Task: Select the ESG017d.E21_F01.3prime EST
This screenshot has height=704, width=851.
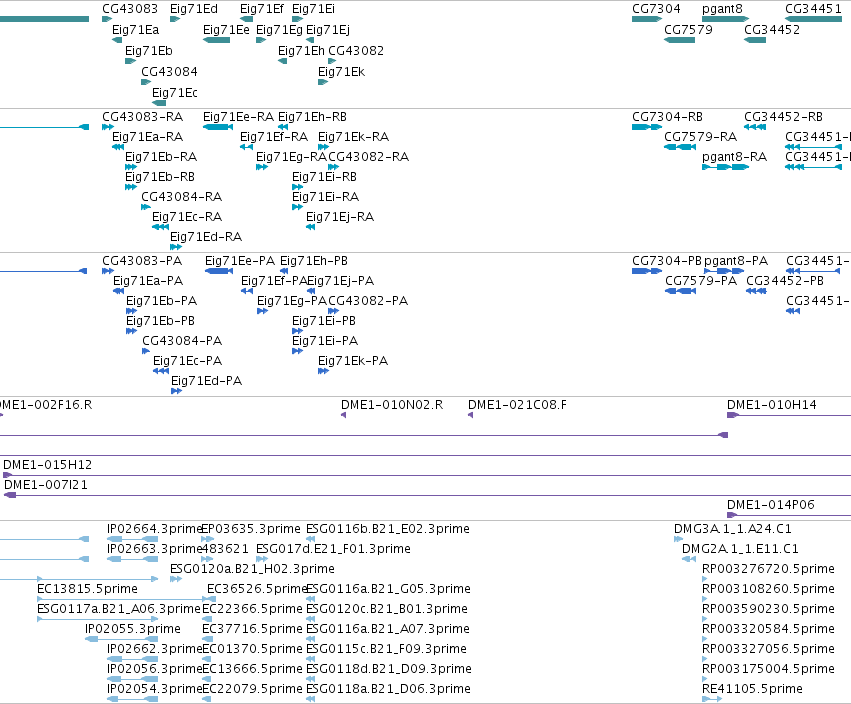Action: coord(262,560)
